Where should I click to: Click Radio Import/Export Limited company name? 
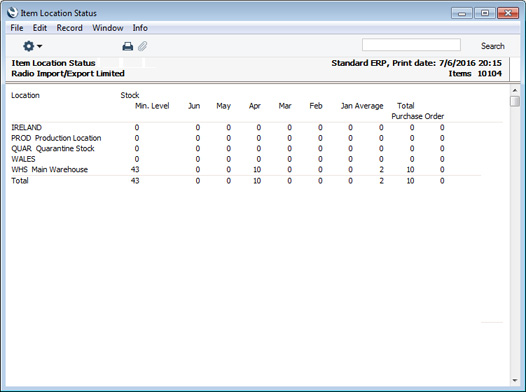68,73
